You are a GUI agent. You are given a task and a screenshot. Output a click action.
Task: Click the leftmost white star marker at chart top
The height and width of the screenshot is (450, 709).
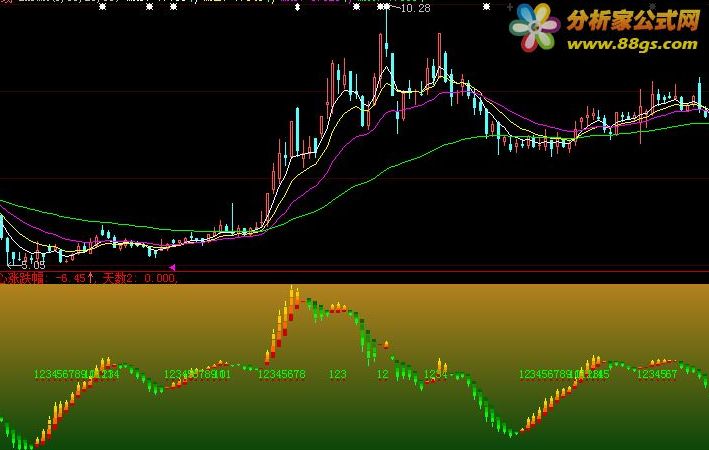(103, 7)
